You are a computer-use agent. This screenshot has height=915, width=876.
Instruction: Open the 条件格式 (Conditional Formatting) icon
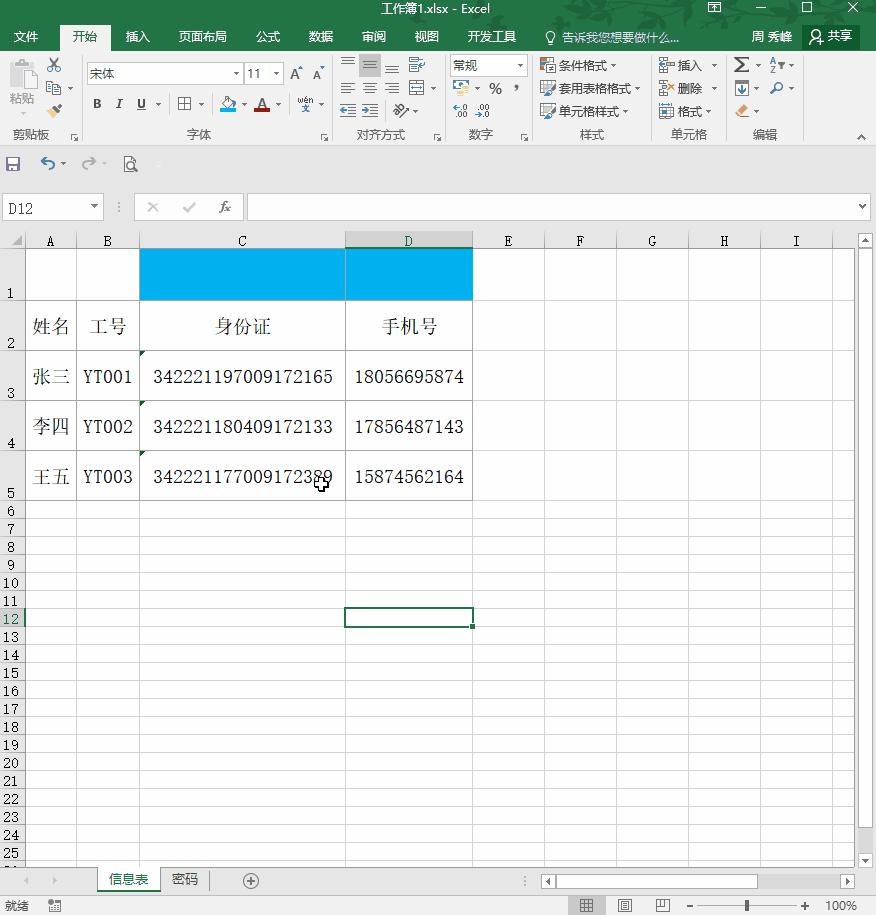(x=582, y=64)
